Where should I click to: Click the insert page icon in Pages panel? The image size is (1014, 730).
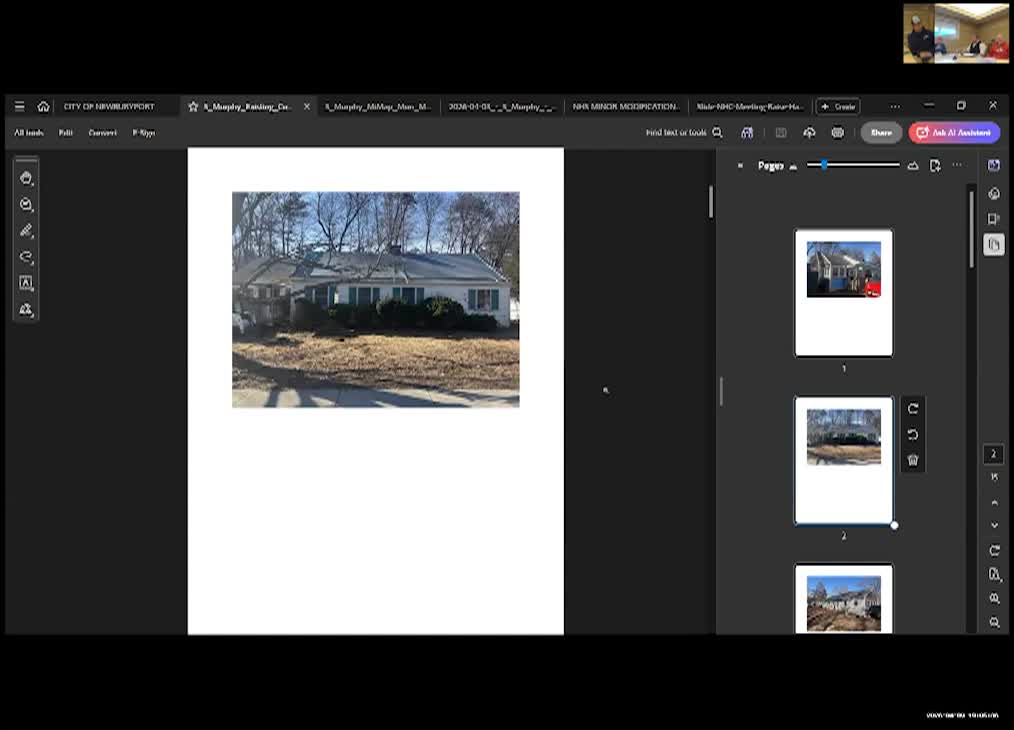tap(935, 166)
